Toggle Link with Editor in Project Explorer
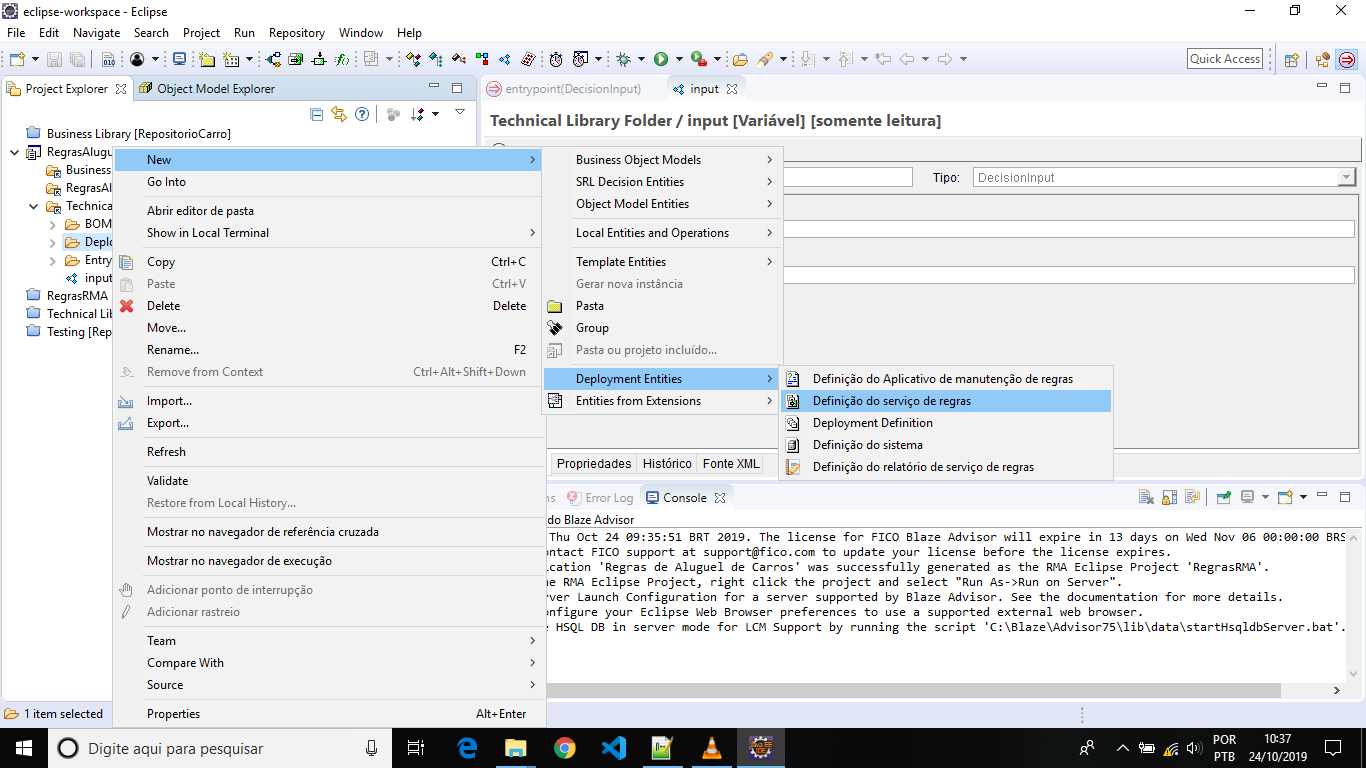 (339, 114)
